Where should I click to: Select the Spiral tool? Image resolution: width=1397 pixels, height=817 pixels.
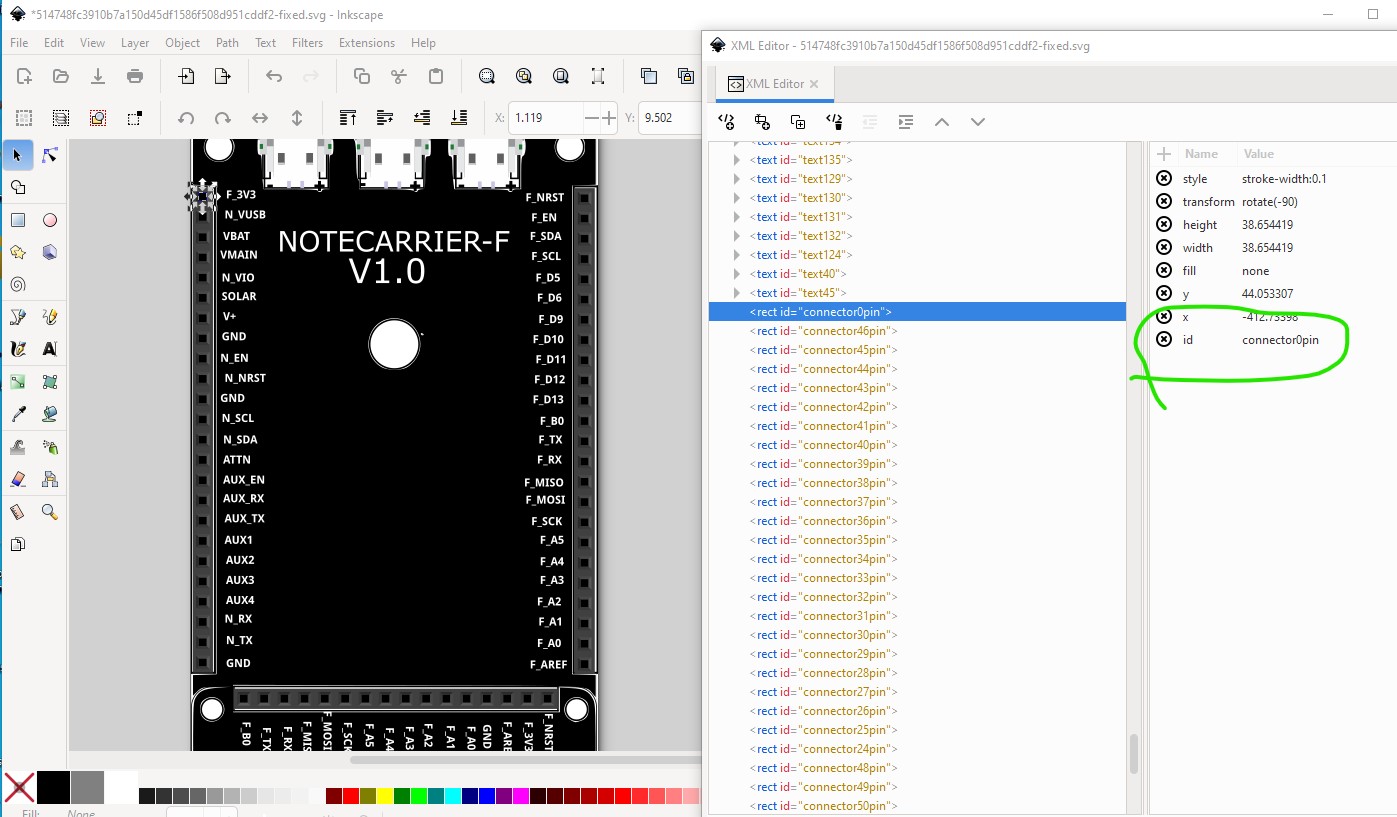tap(18, 284)
